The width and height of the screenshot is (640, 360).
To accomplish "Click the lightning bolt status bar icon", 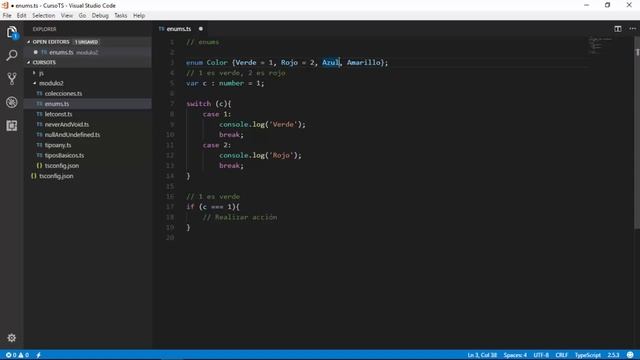I will [38, 355].
